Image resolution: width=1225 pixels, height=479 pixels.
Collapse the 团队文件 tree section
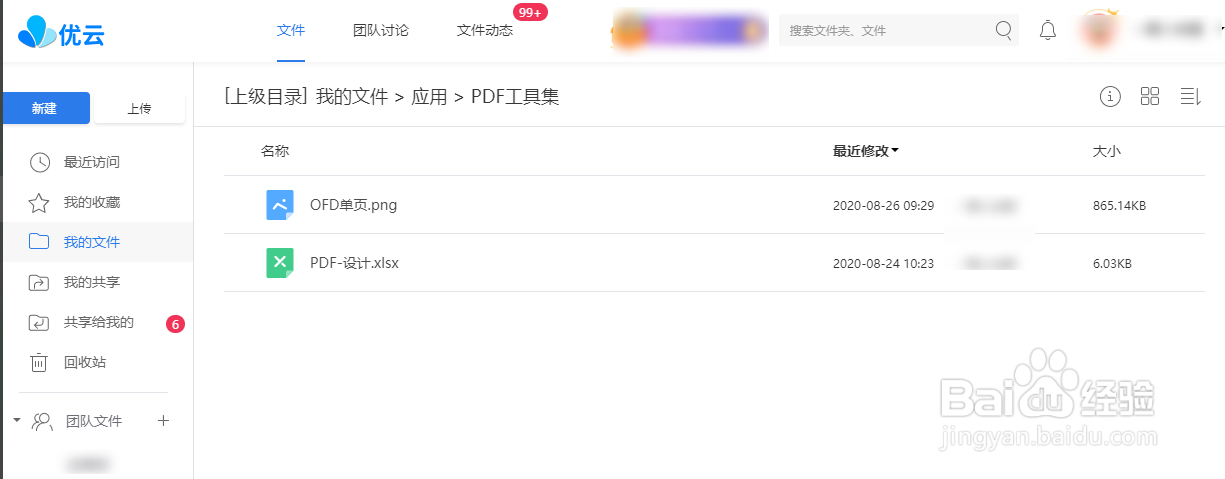pos(16,421)
